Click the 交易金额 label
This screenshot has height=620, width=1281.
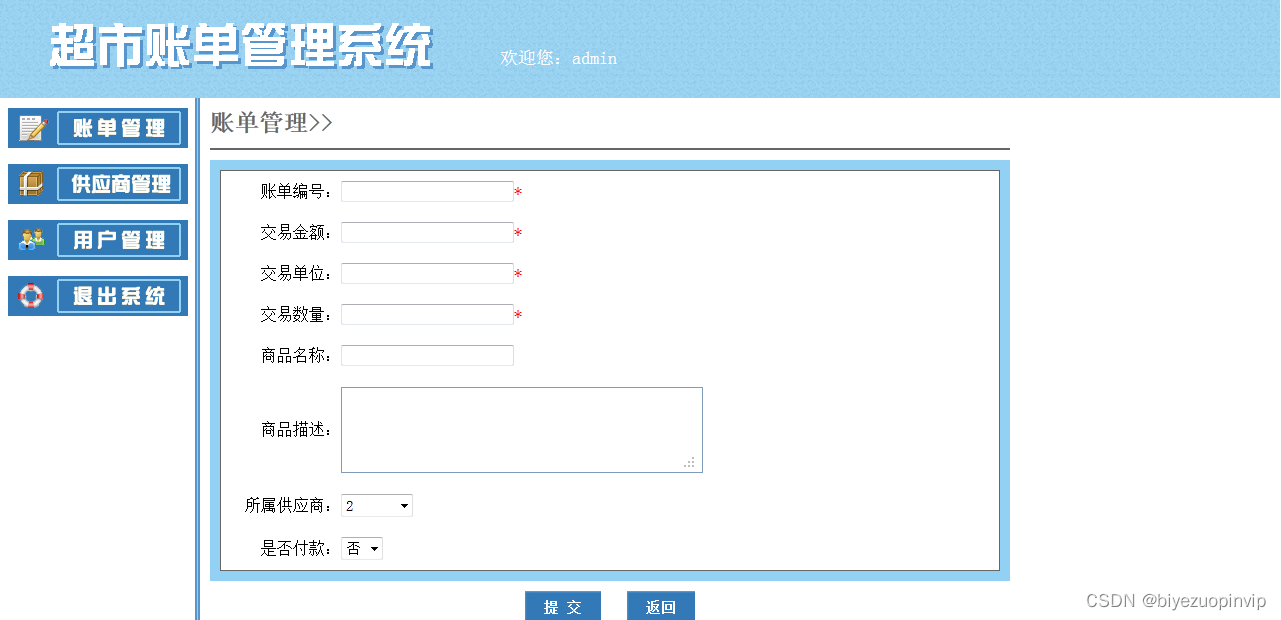(x=297, y=232)
